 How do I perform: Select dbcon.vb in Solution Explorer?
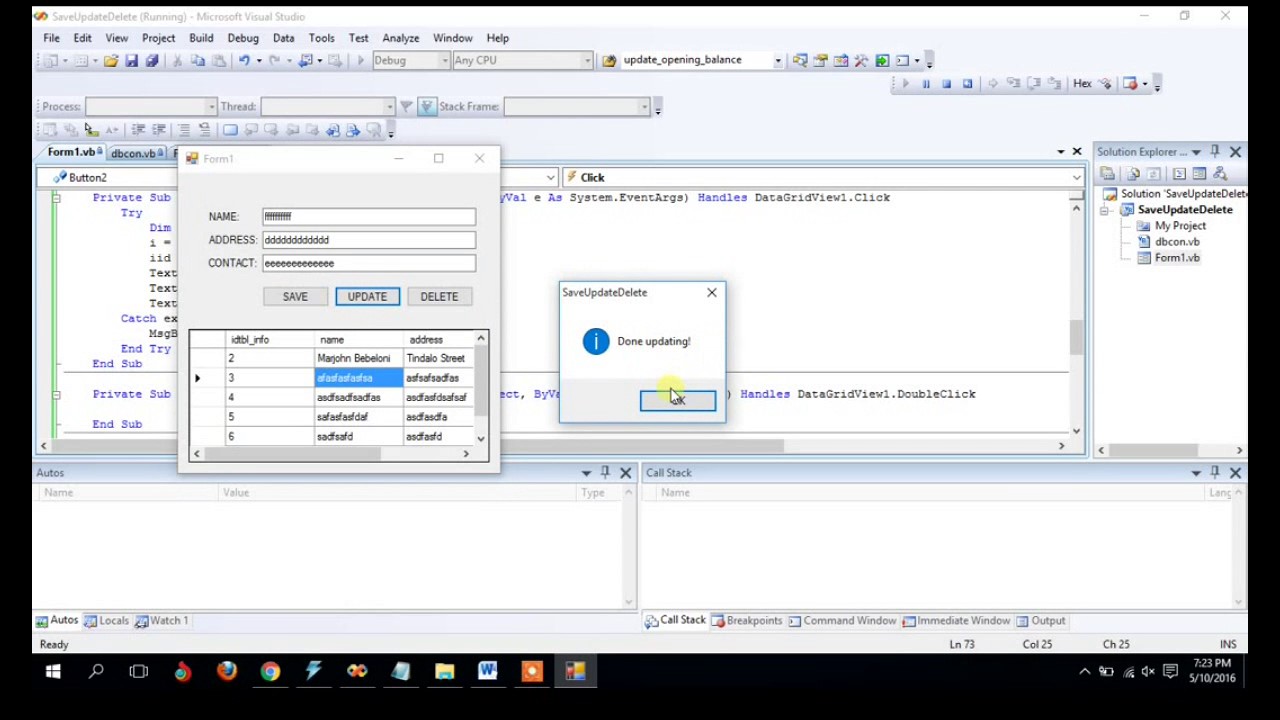1177,242
